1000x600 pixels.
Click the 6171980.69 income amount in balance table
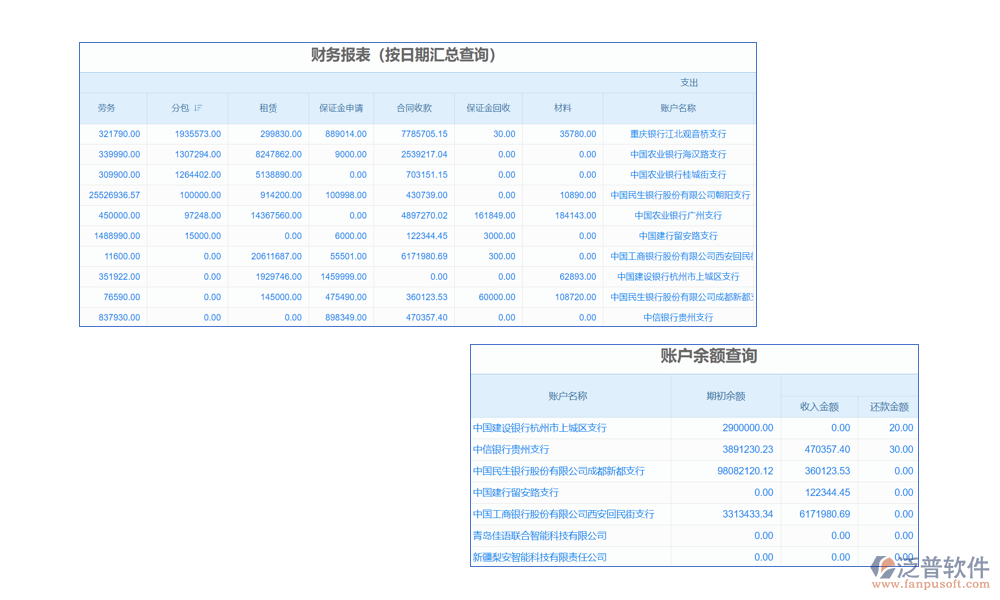pyautogui.click(x=824, y=514)
